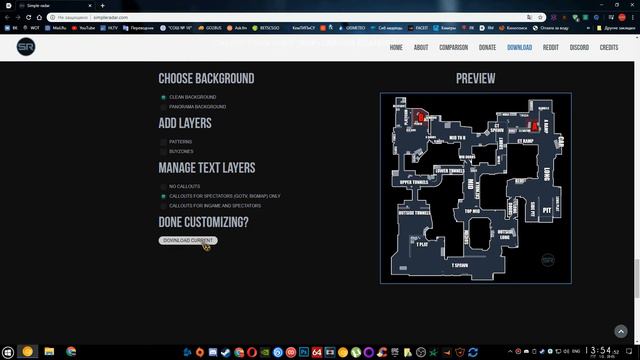Open the other bookmarks folder
The width and height of the screenshot is (640, 360).
tap(616, 28)
